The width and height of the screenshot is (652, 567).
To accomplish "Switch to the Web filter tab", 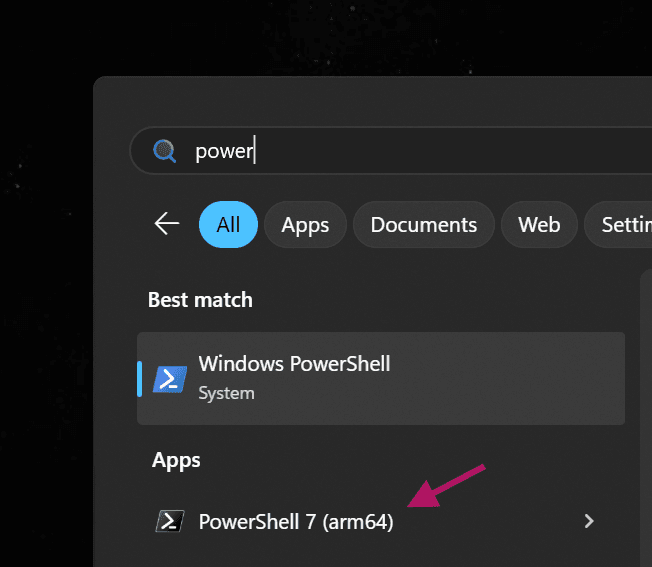I will click(539, 224).
